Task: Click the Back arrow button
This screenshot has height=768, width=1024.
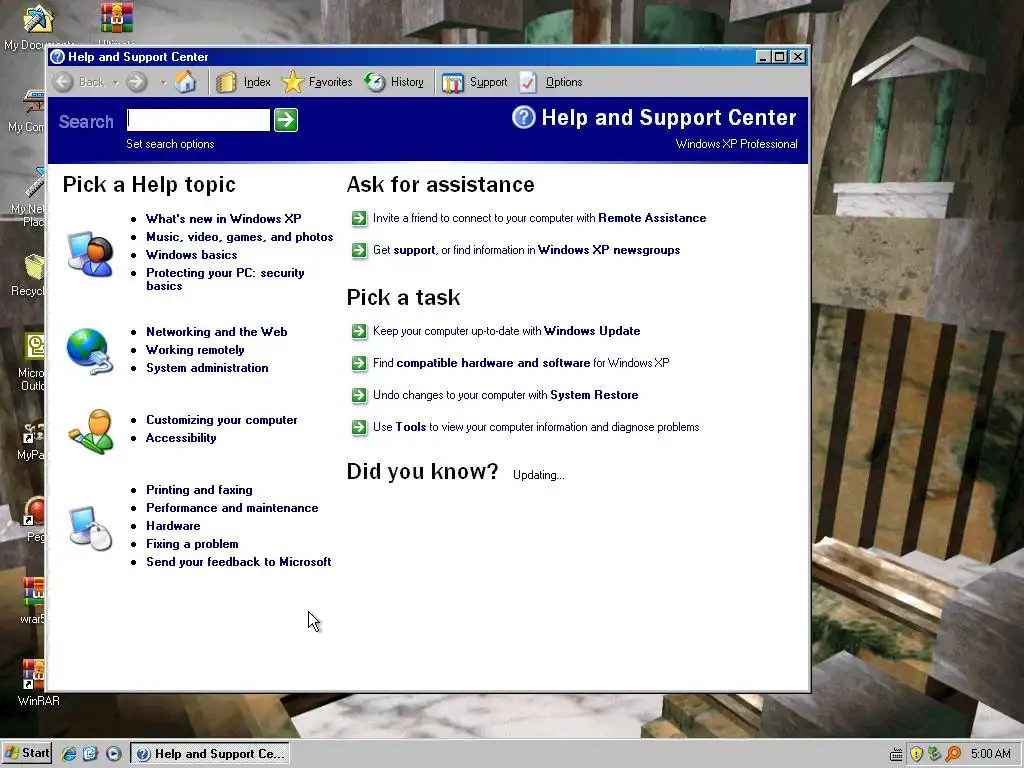Action: (63, 82)
